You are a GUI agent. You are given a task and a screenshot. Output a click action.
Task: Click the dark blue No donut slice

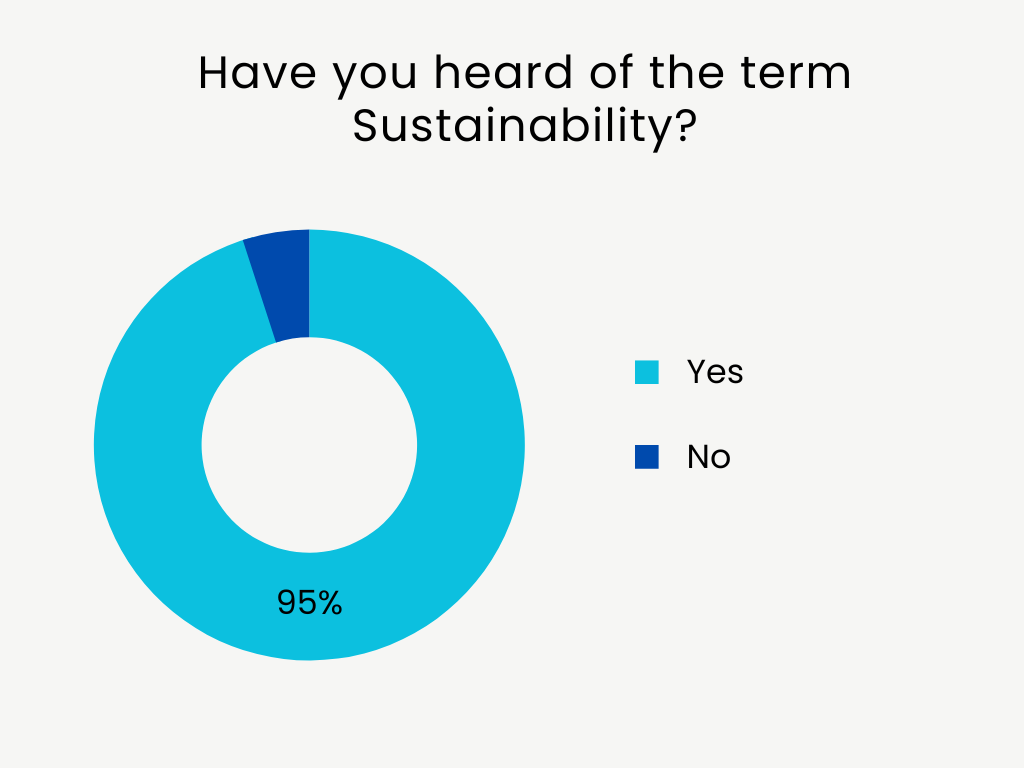pos(282,282)
